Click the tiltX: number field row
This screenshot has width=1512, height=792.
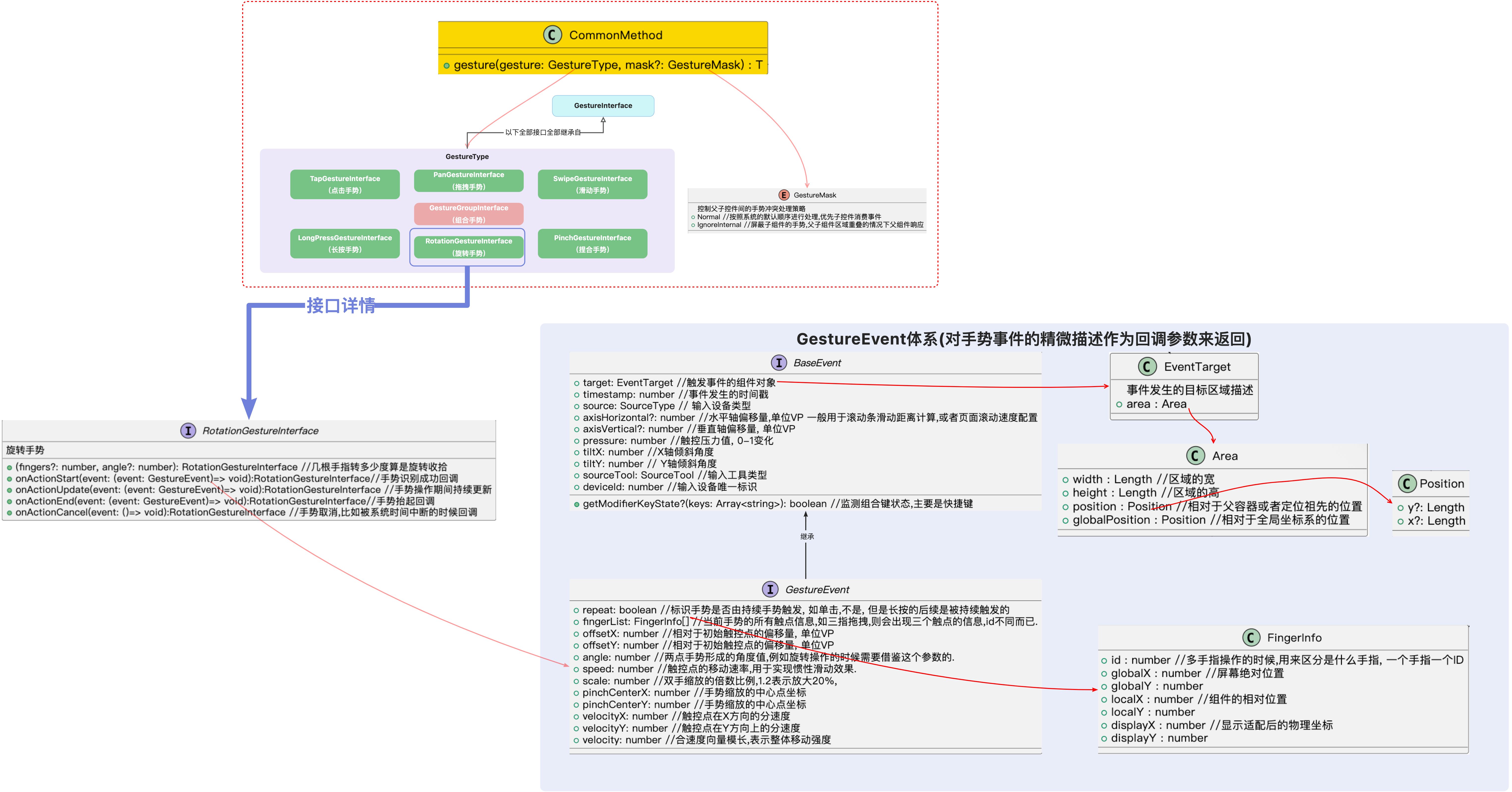pyautogui.click(x=644, y=452)
